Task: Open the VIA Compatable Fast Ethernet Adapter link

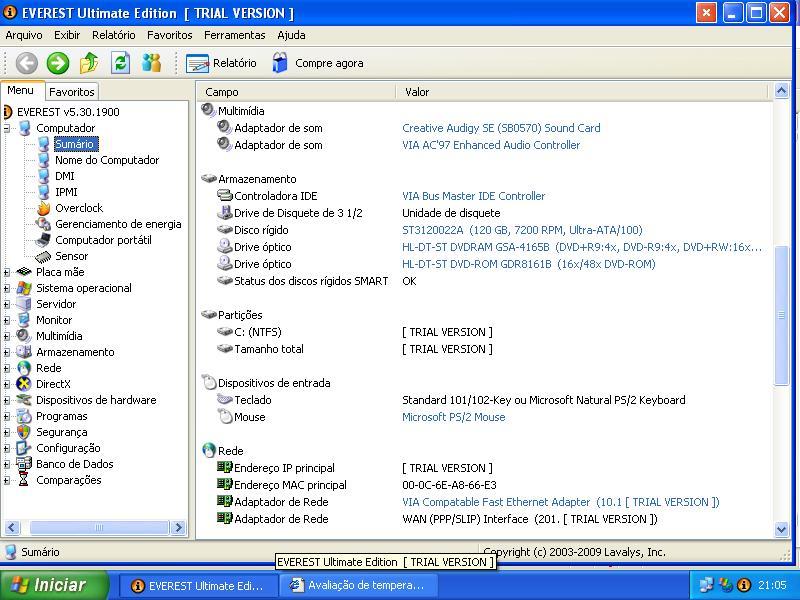Action: pyautogui.click(x=561, y=502)
